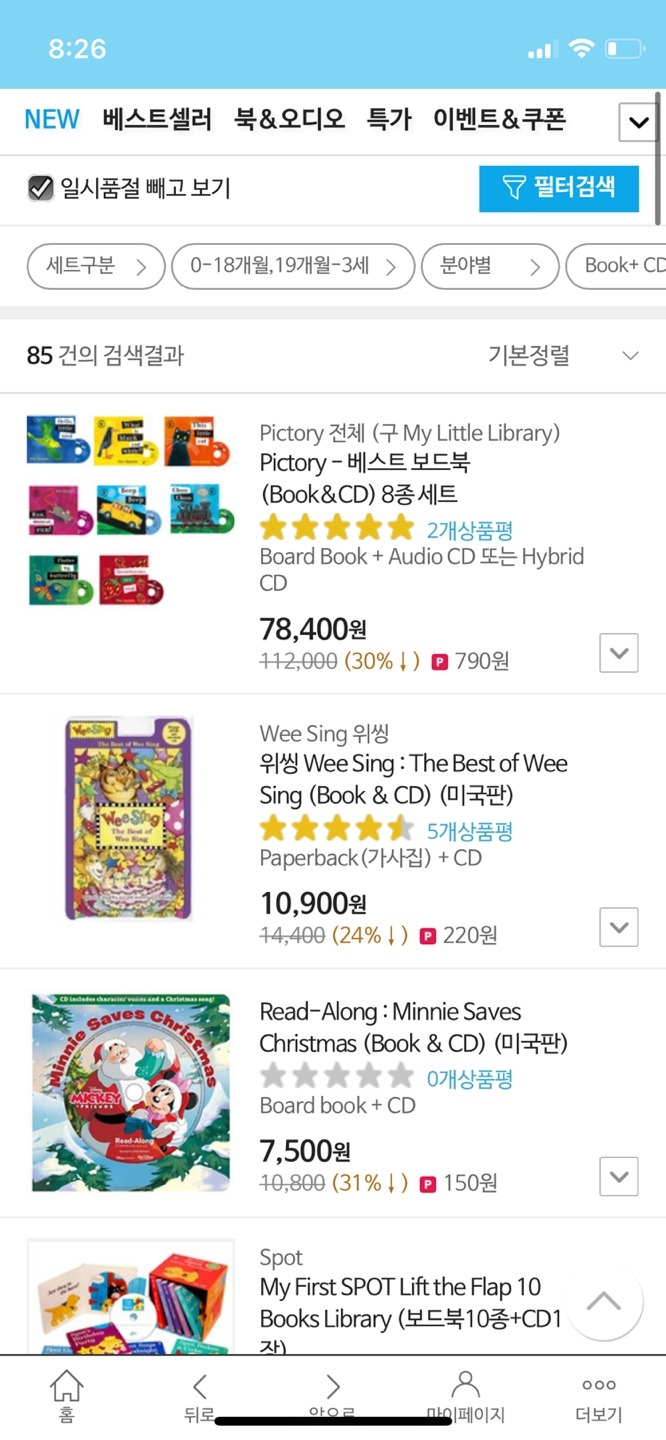The height and width of the screenshot is (1440, 666).
Task: Uncheck 일시품절 빼고 보기 checkbox
Action: tap(40, 188)
